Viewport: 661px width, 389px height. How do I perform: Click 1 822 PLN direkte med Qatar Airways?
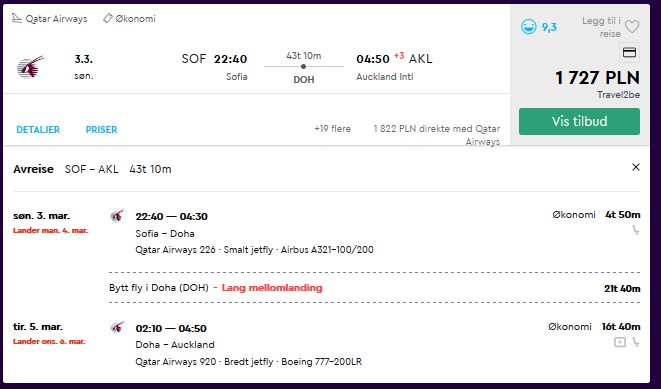click(x=437, y=135)
